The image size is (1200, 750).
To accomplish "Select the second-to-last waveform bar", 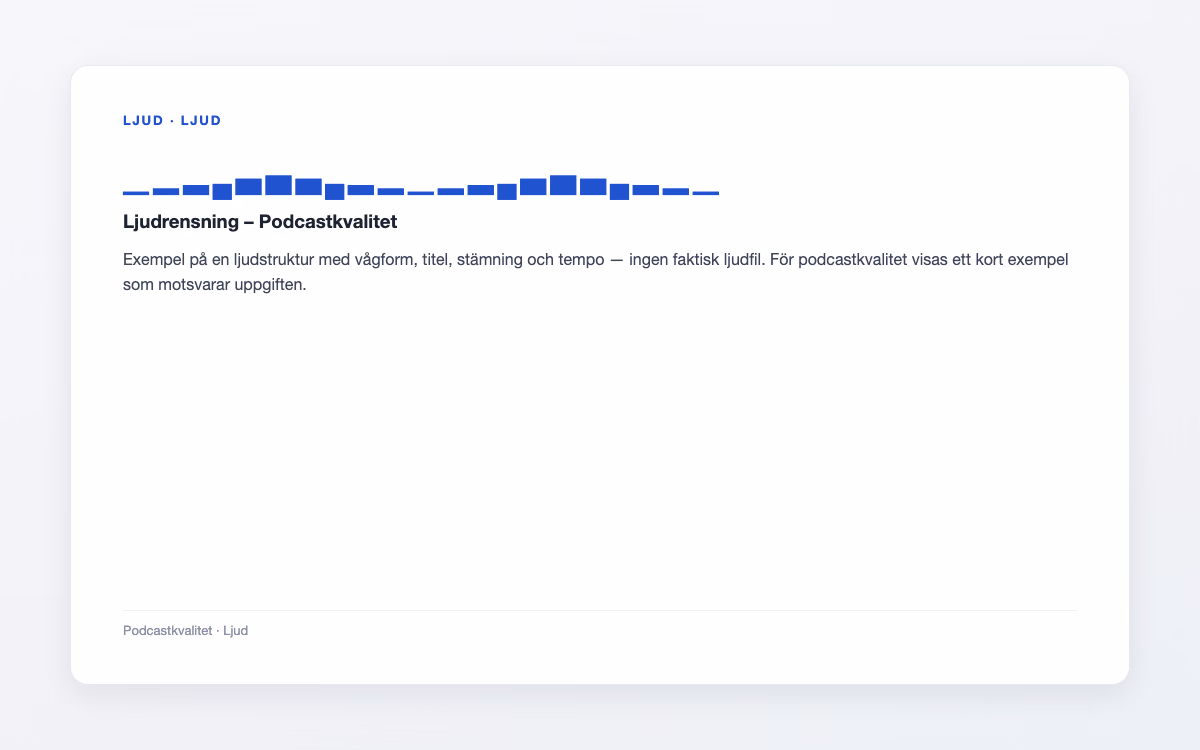I will (x=676, y=191).
